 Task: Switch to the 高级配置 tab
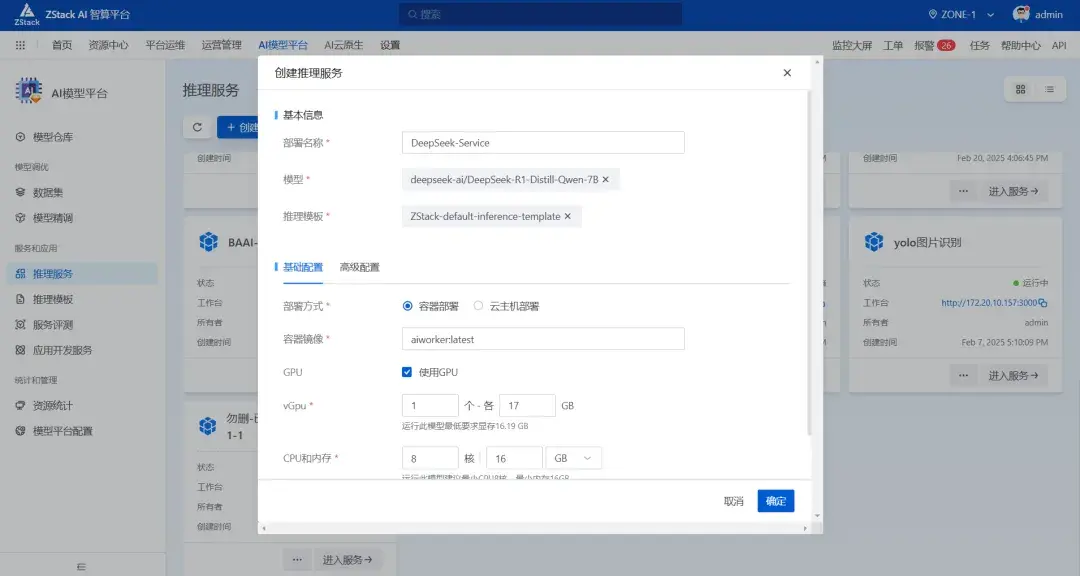[359, 267]
